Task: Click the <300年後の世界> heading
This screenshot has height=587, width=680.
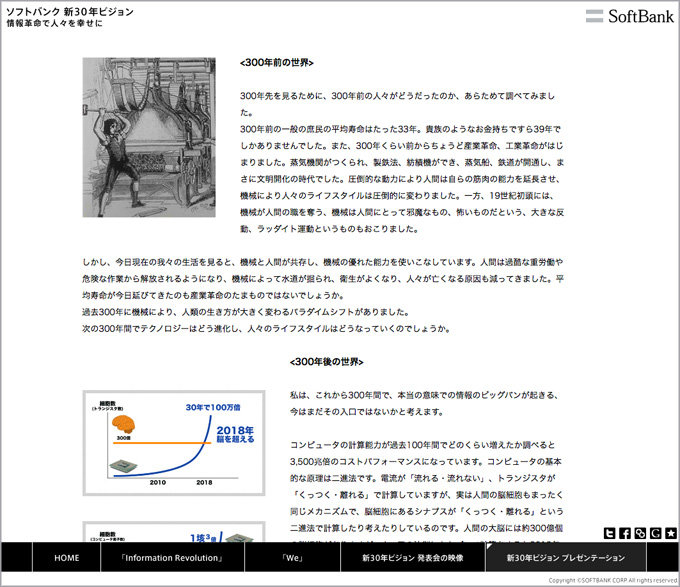Action: (x=327, y=362)
